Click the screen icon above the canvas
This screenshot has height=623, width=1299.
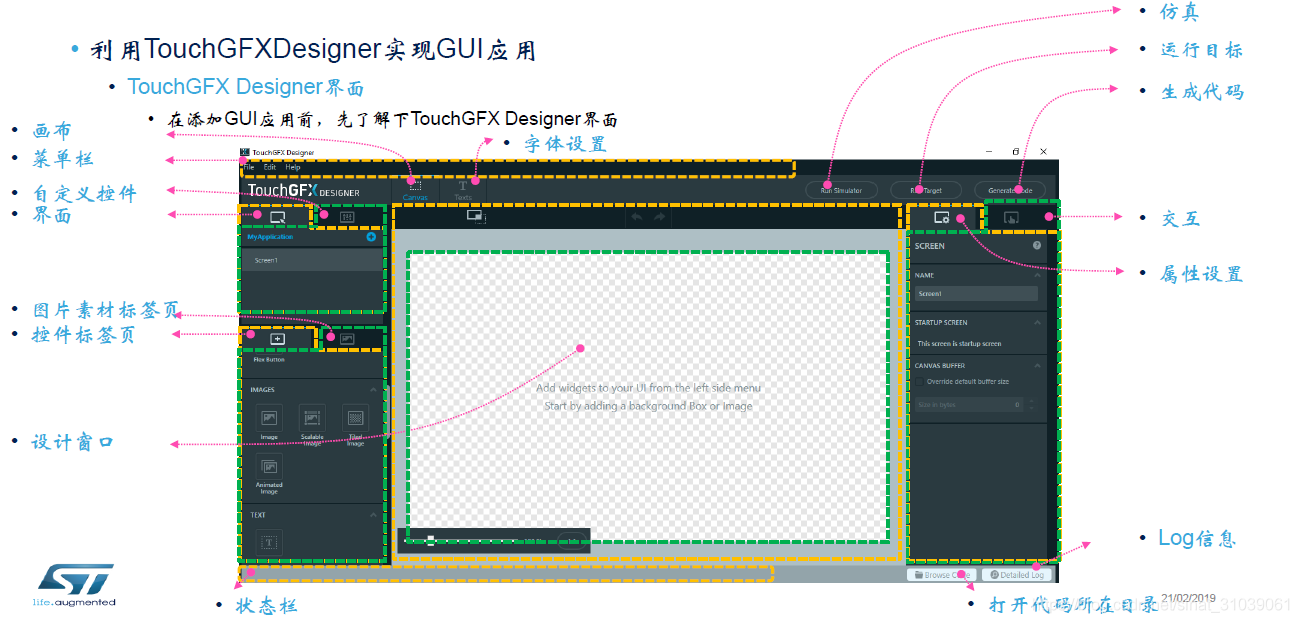pyautogui.click(x=475, y=216)
